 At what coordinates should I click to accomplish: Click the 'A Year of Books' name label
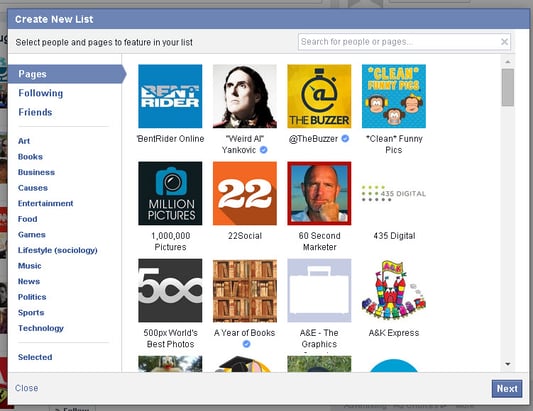coord(244,333)
